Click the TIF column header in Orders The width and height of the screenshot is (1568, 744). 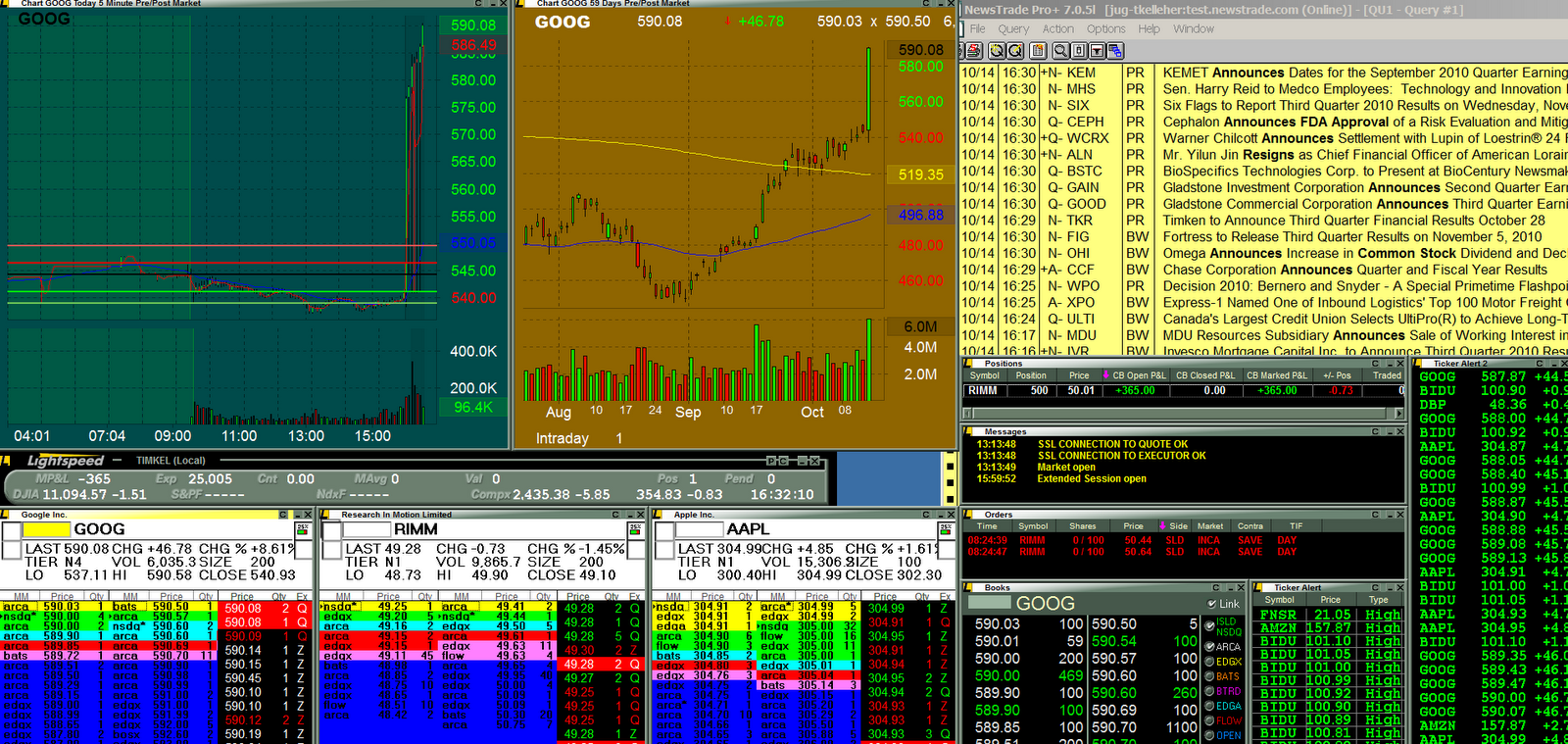click(1297, 526)
